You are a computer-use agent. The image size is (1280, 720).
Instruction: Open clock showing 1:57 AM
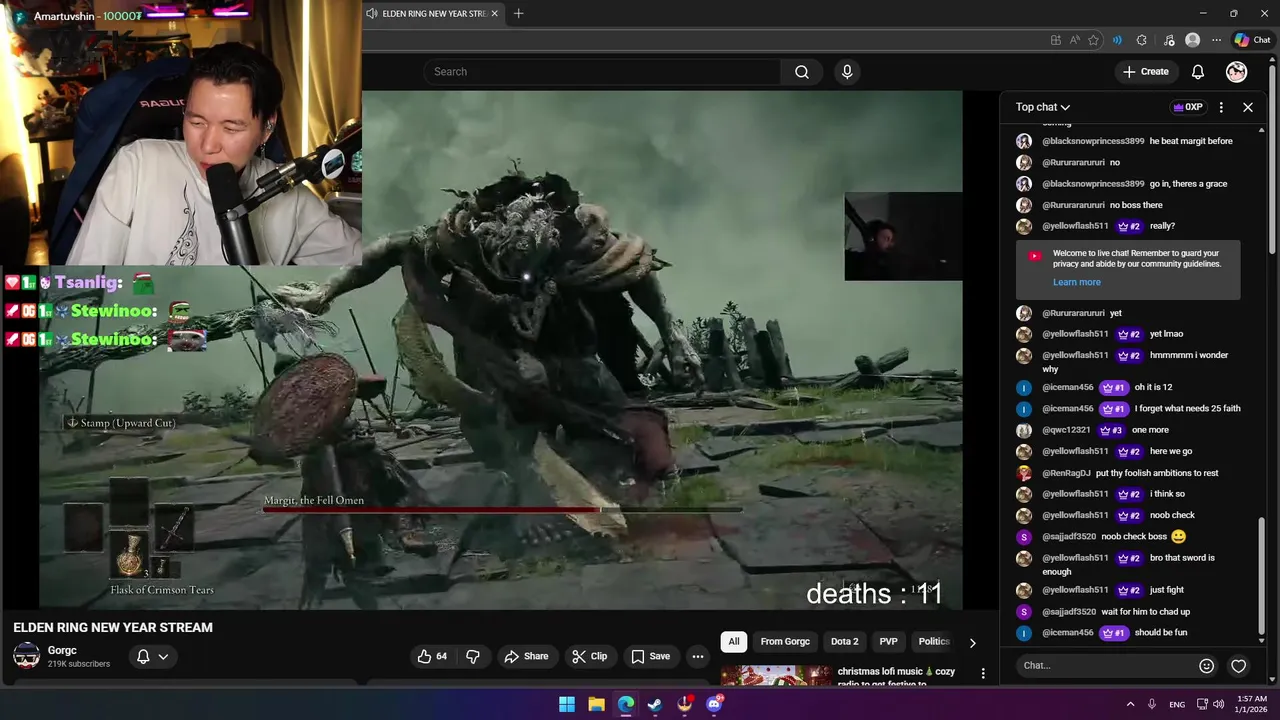click(x=1252, y=704)
